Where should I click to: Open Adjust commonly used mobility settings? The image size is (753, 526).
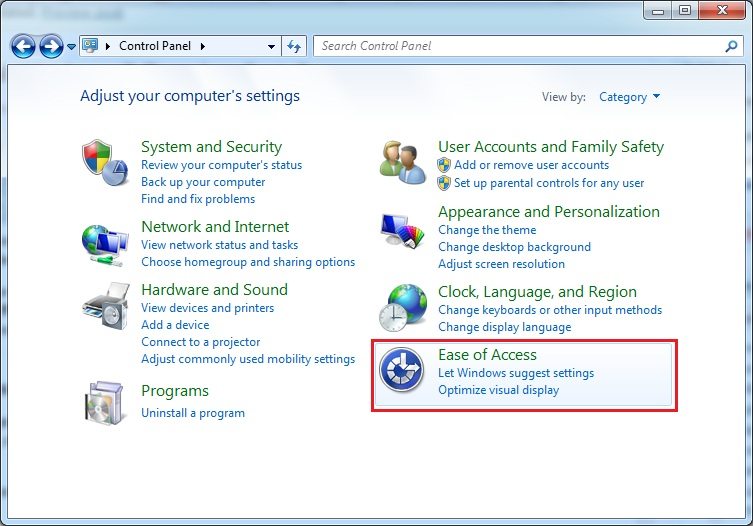tap(248, 359)
